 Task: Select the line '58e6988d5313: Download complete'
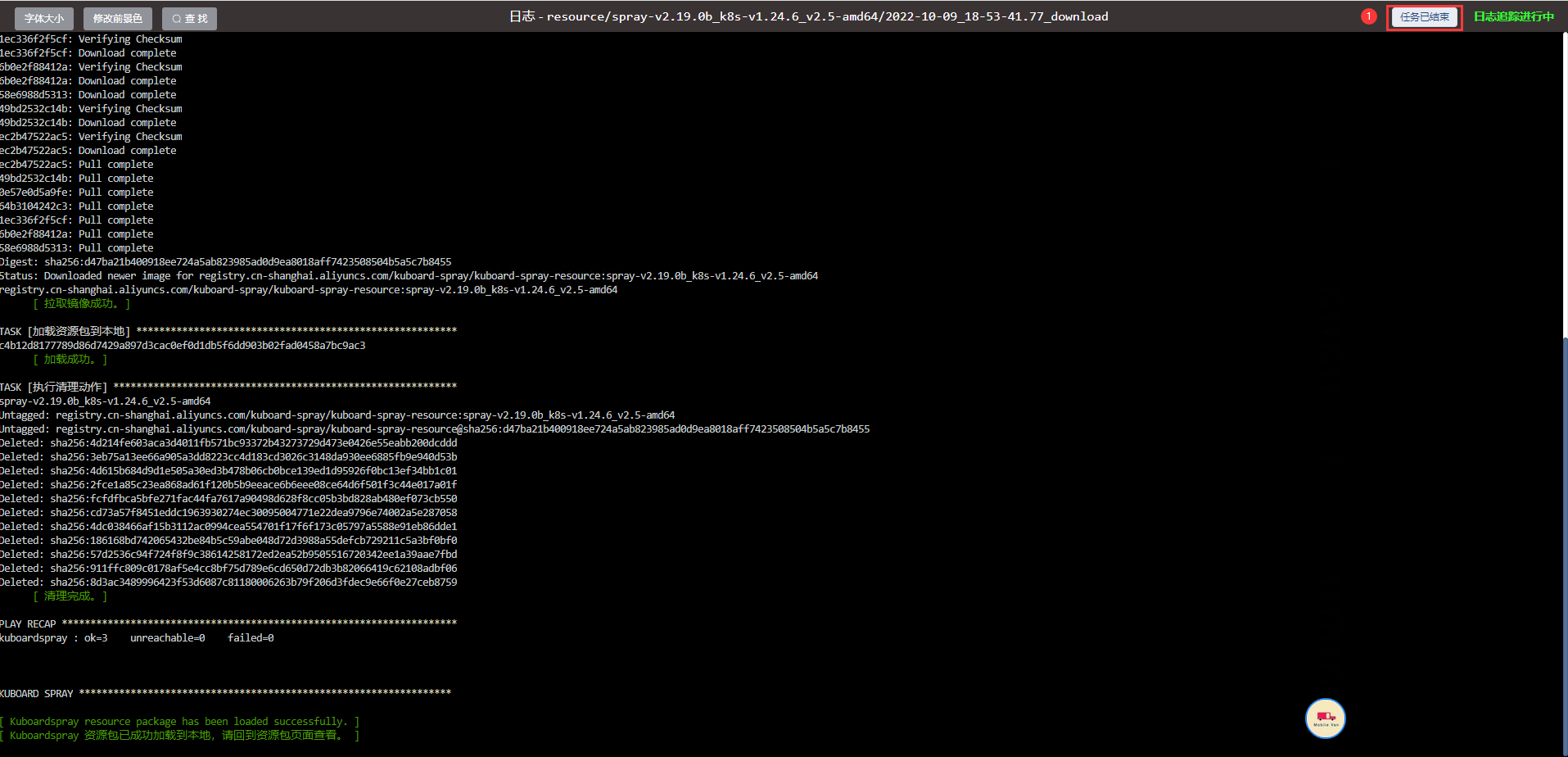[x=88, y=95]
